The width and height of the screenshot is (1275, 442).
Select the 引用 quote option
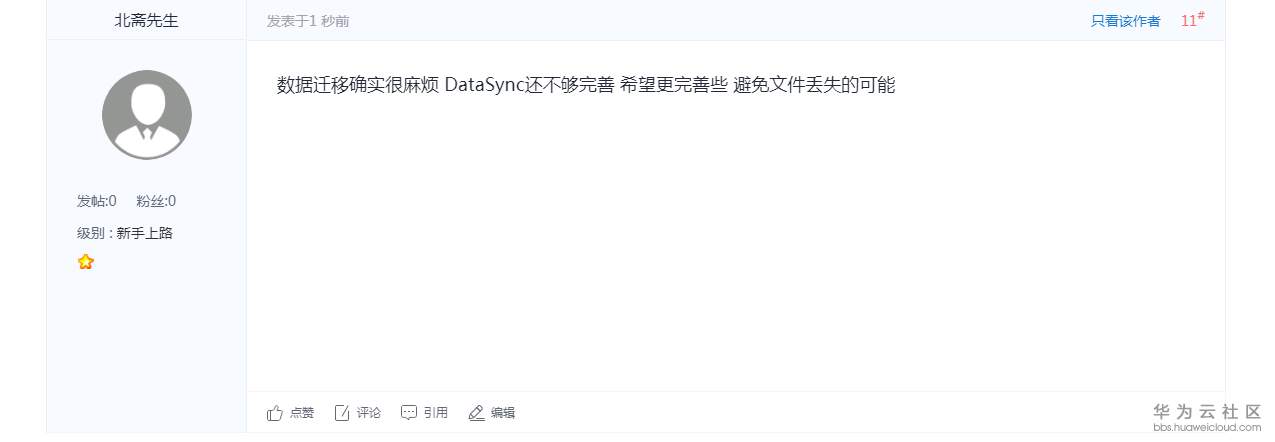pos(436,413)
